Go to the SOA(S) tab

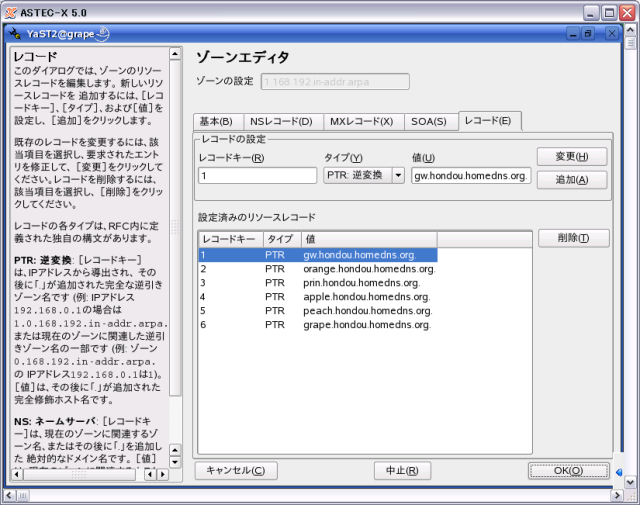click(x=428, y=121)
